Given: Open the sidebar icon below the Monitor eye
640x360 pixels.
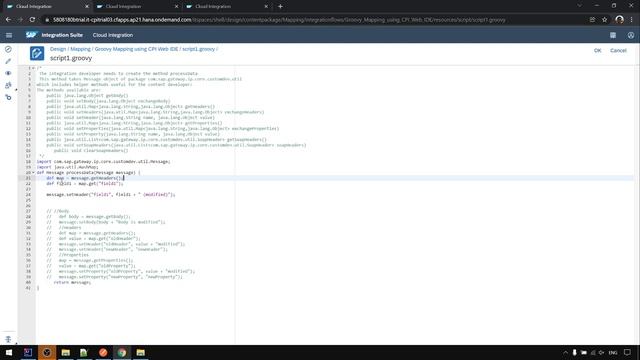Looking at the screenshot, I should click(8, 85).
